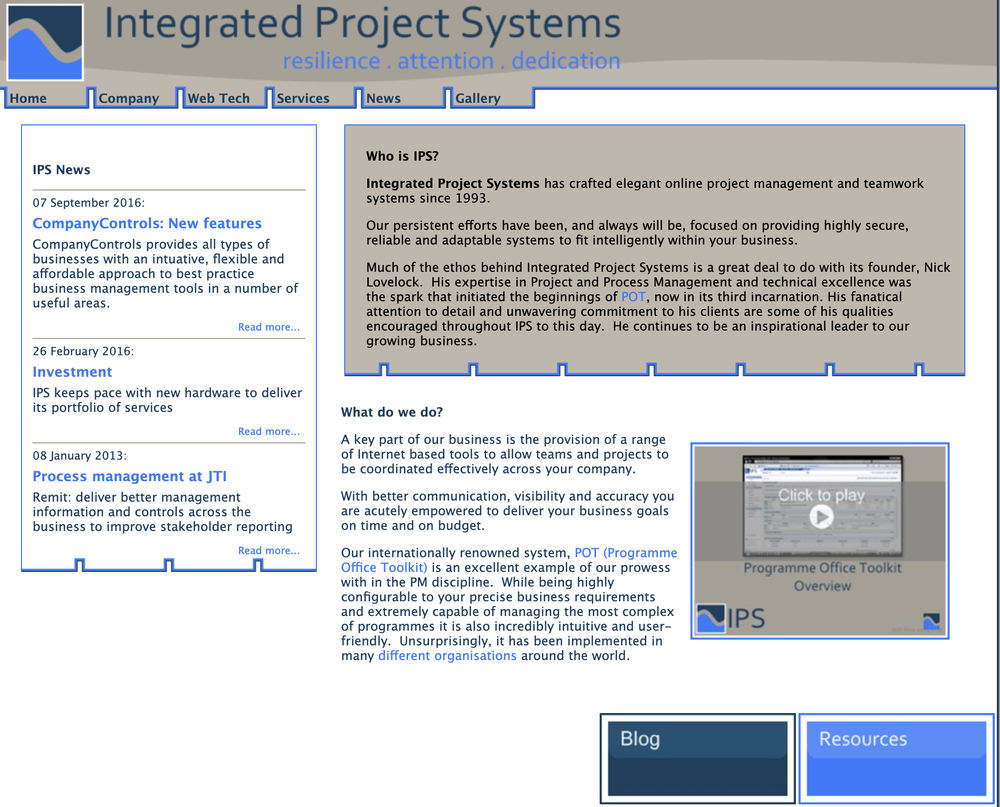Screen dimensions: 1000x807
Task: Click the IPS logo inside video thumbnail
Action: [x=731, y=618]
